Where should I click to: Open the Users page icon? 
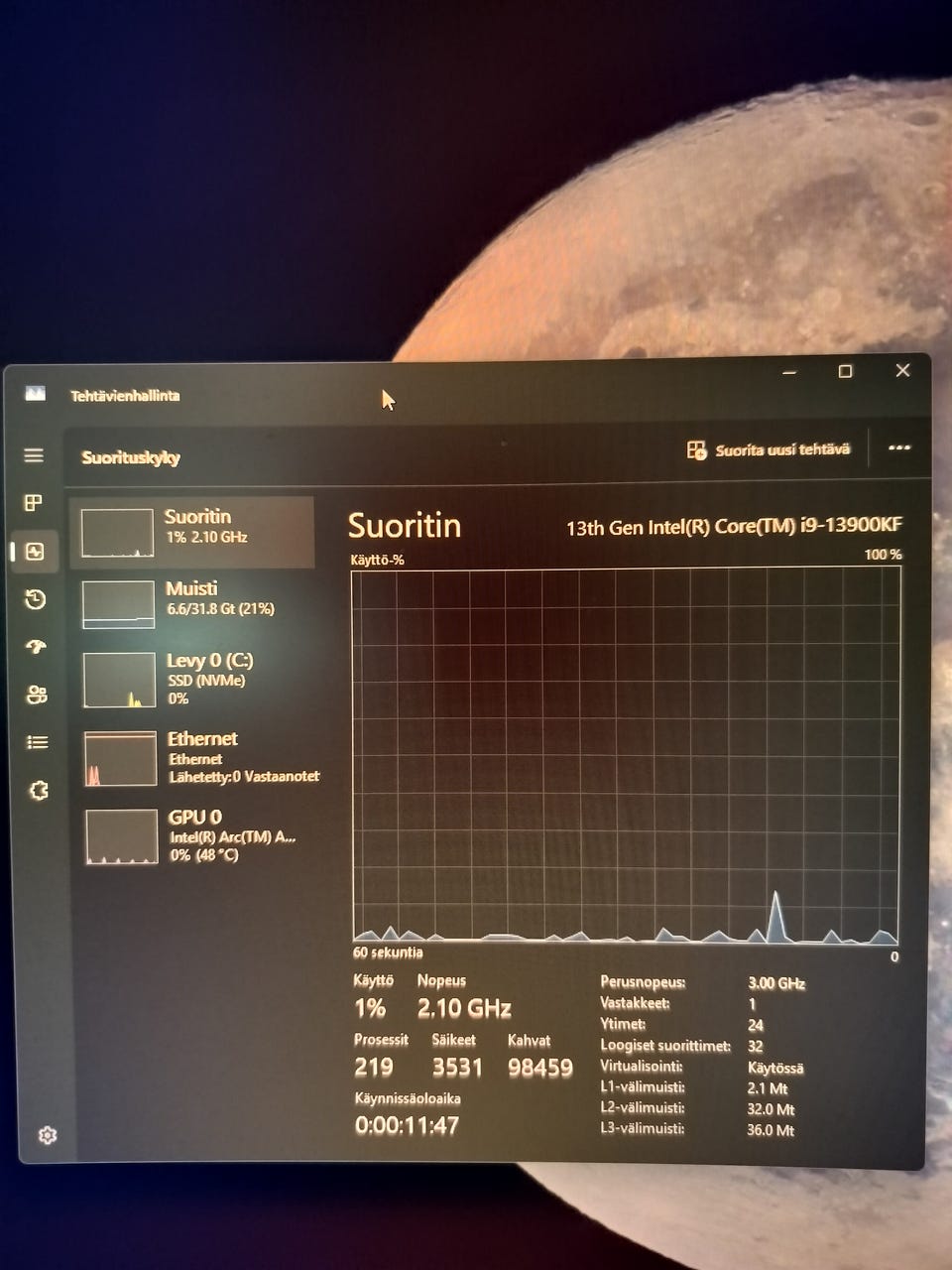tap(37, 695)
